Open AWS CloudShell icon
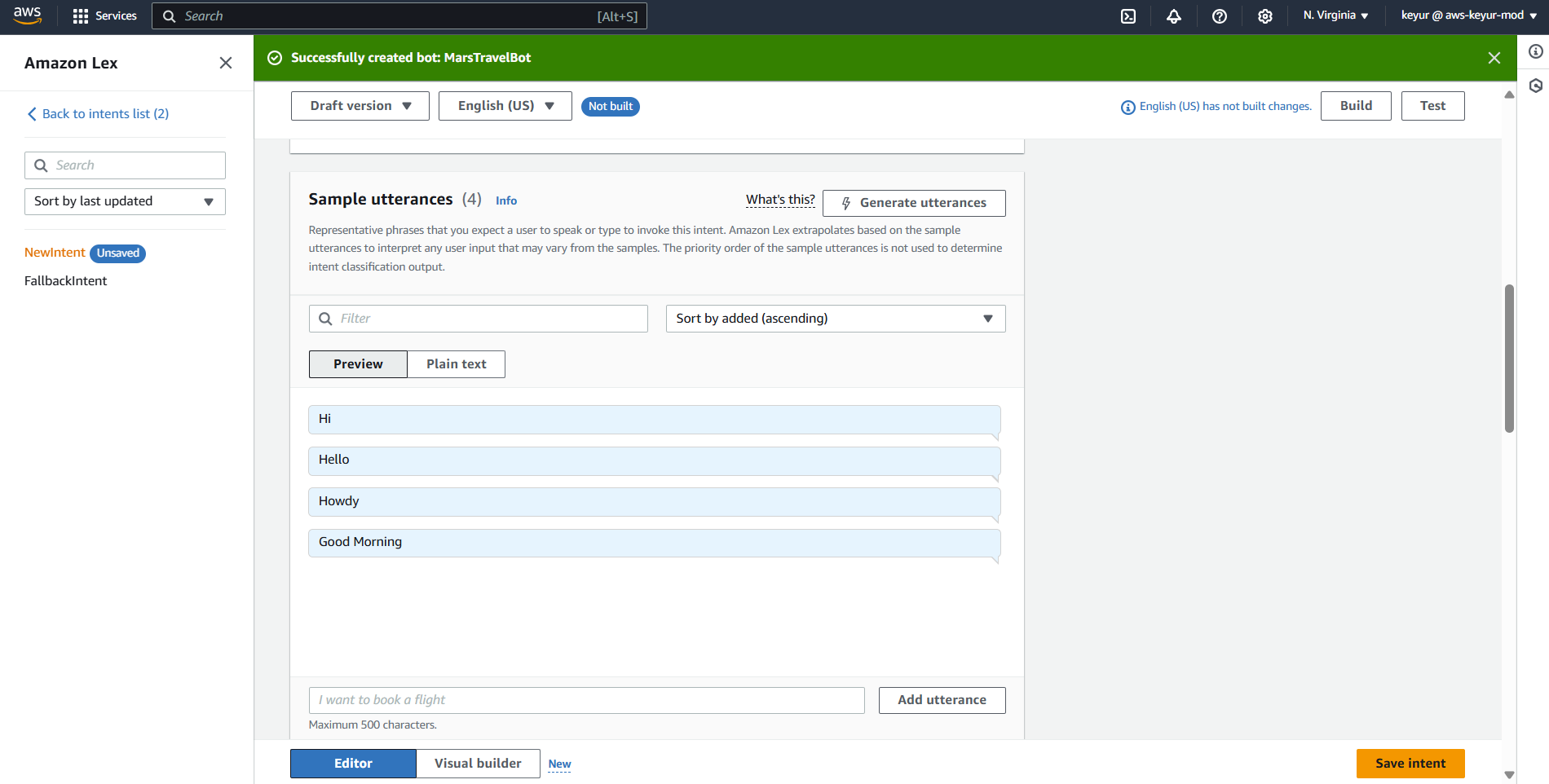This screenshot has width=1549, height=784. (x=1128, y=16)
